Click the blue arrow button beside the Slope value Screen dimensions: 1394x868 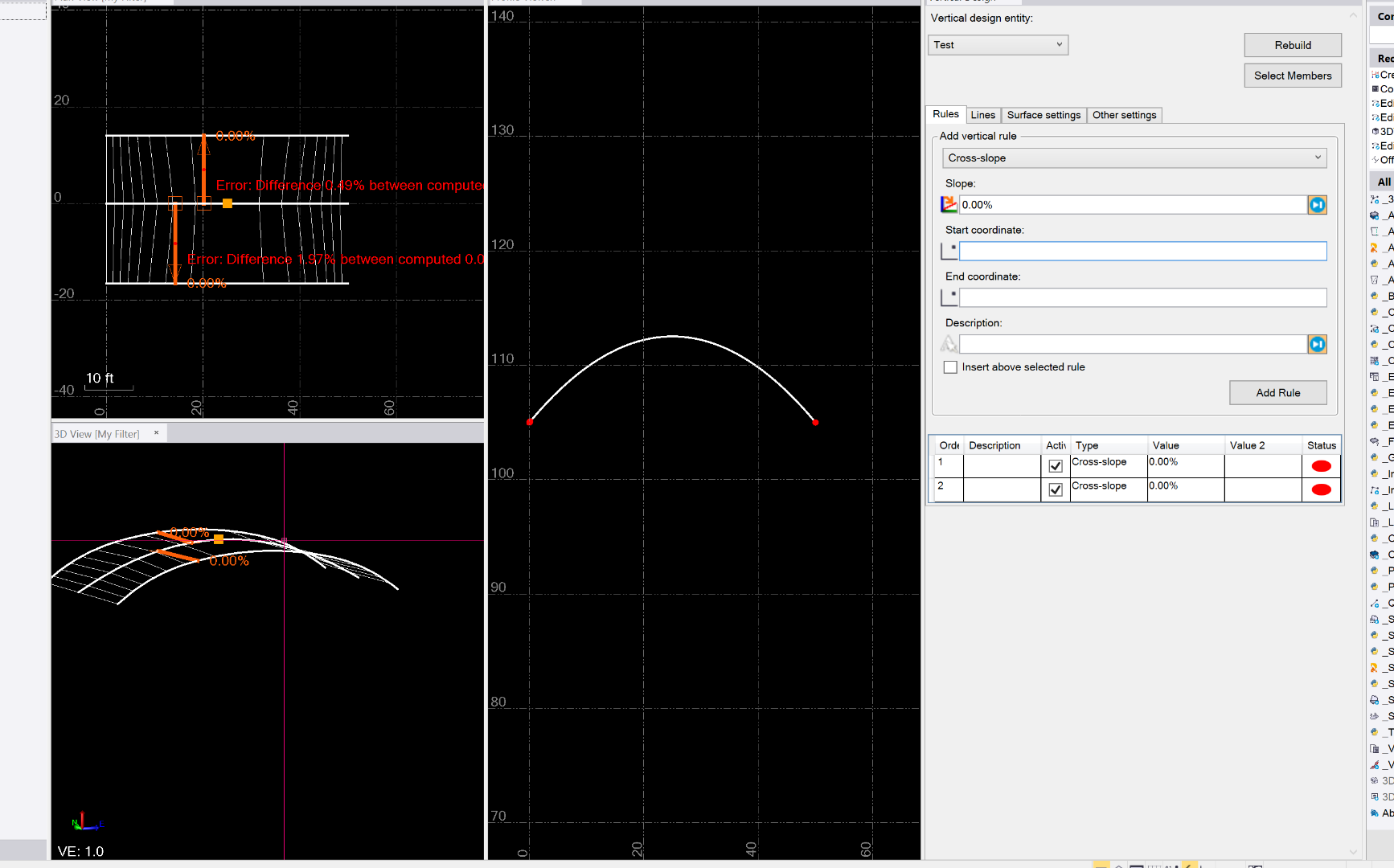1318,204
